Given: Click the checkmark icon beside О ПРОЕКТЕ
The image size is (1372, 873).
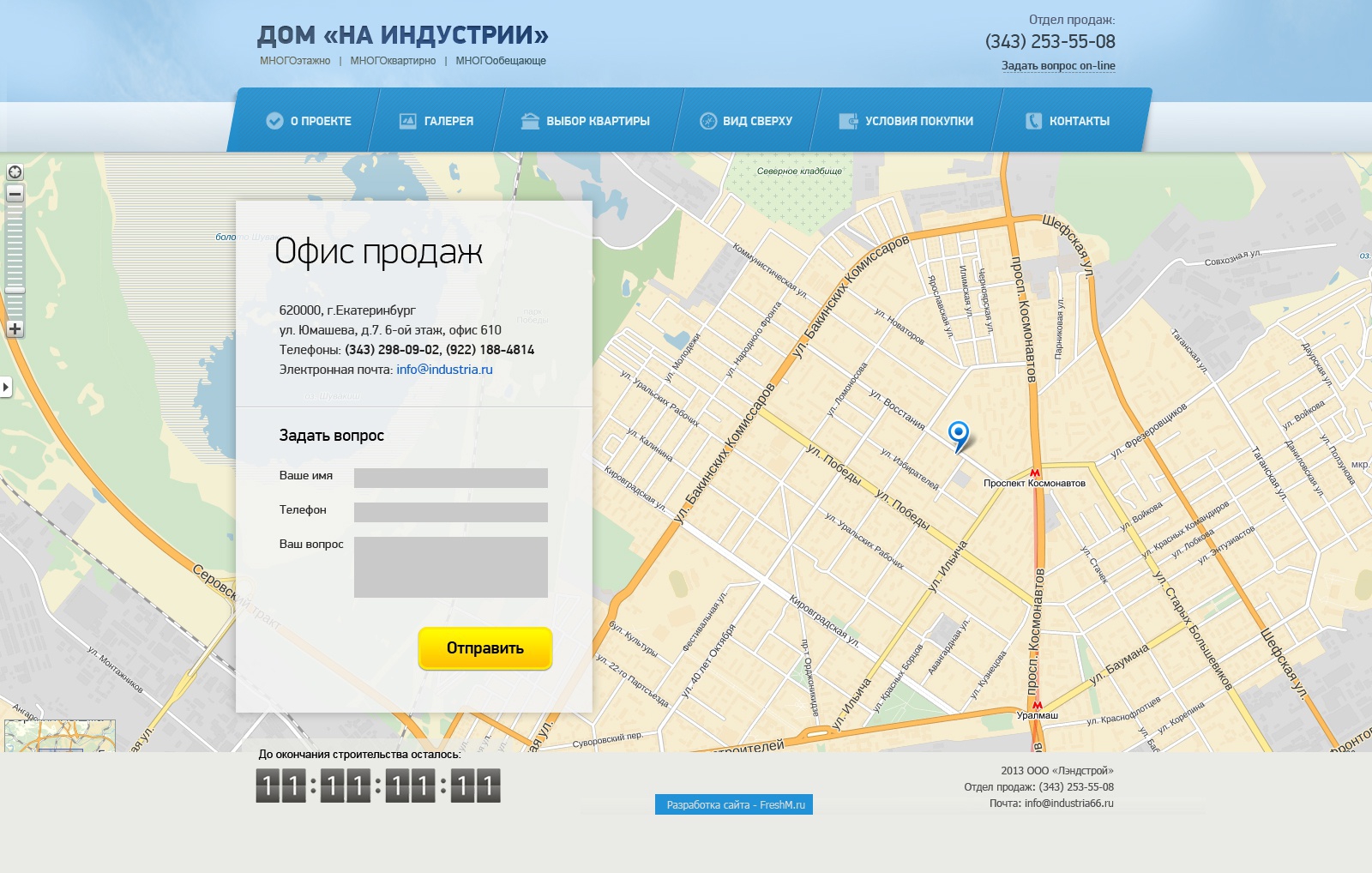Looking at the screenshot, I should tap(274, 121).
